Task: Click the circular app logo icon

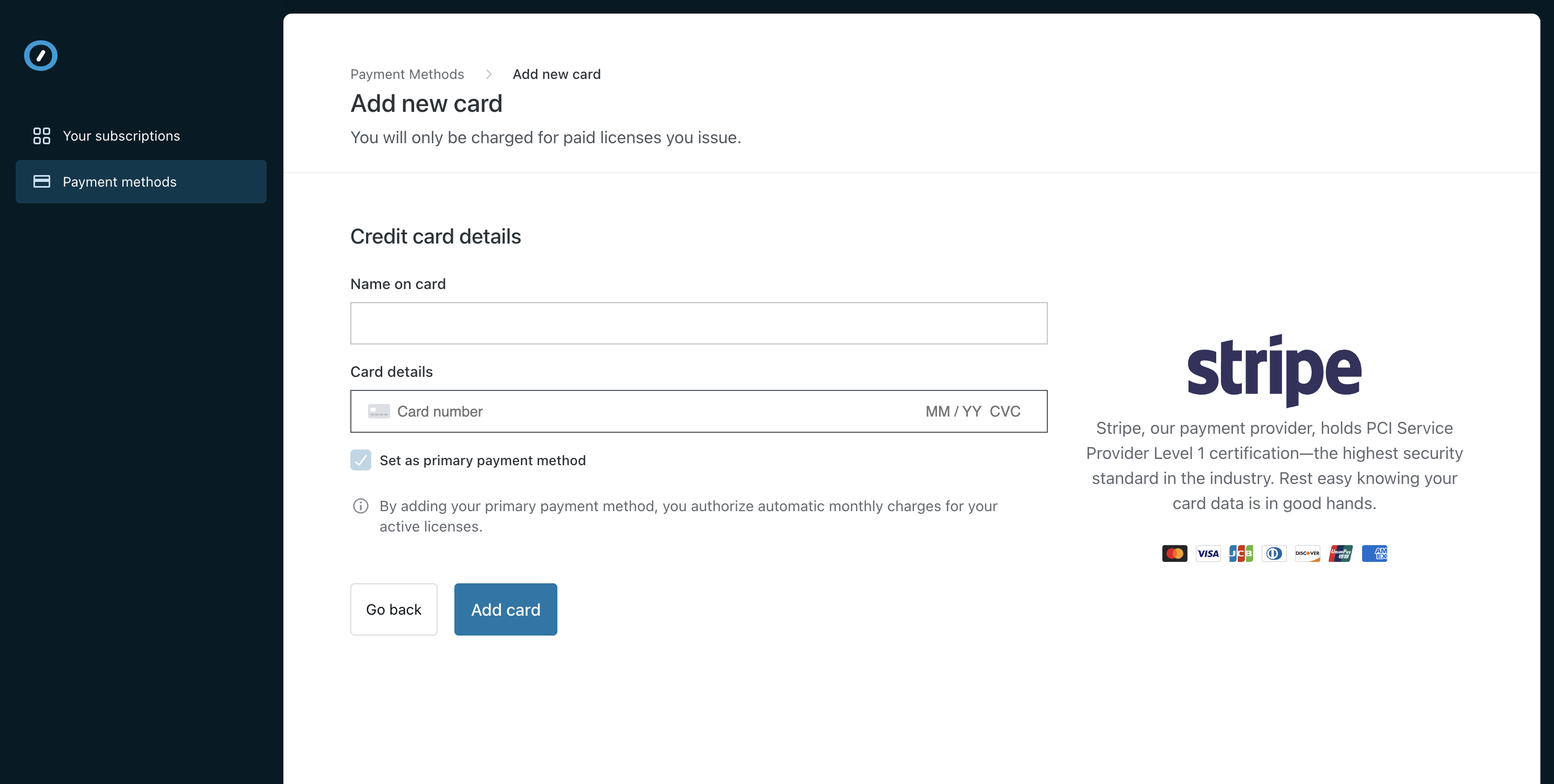Action: click(40, 55)
